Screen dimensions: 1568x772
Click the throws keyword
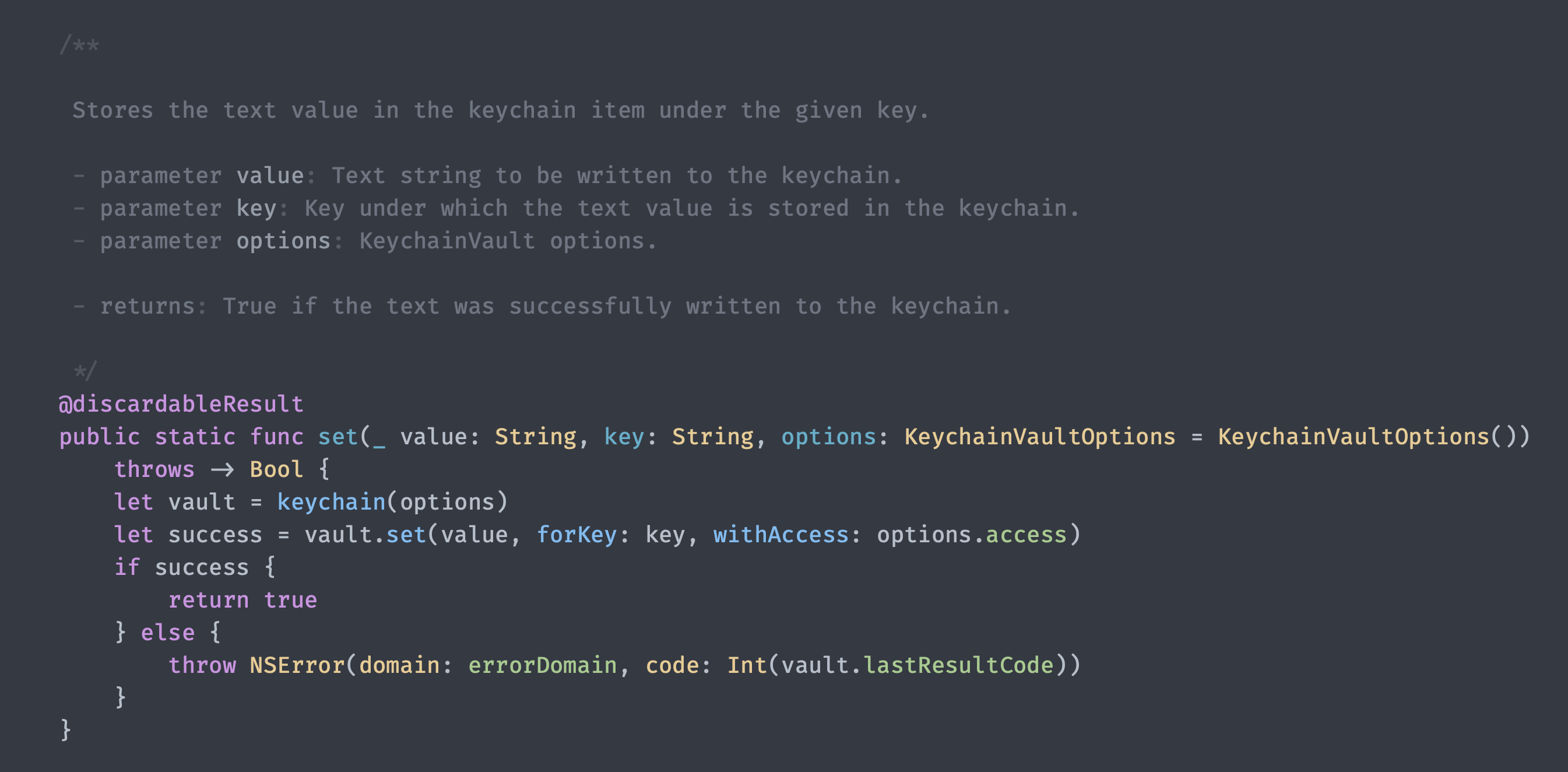154,469
